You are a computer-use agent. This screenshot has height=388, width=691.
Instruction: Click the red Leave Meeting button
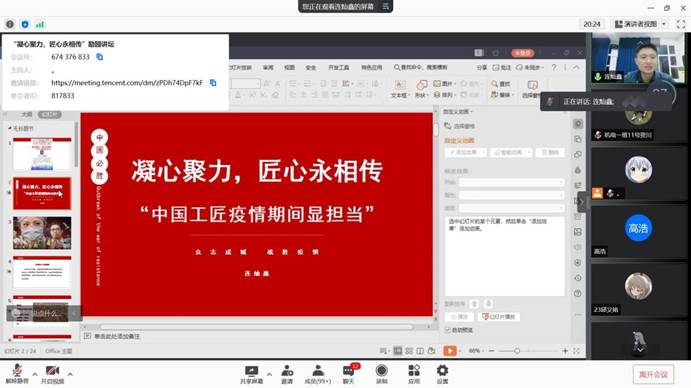pos(654,374)
